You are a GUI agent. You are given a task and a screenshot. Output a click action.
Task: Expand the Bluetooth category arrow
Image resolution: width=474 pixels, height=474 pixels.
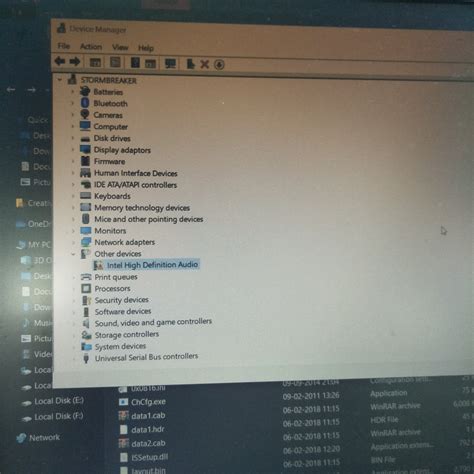click(73, 103)
